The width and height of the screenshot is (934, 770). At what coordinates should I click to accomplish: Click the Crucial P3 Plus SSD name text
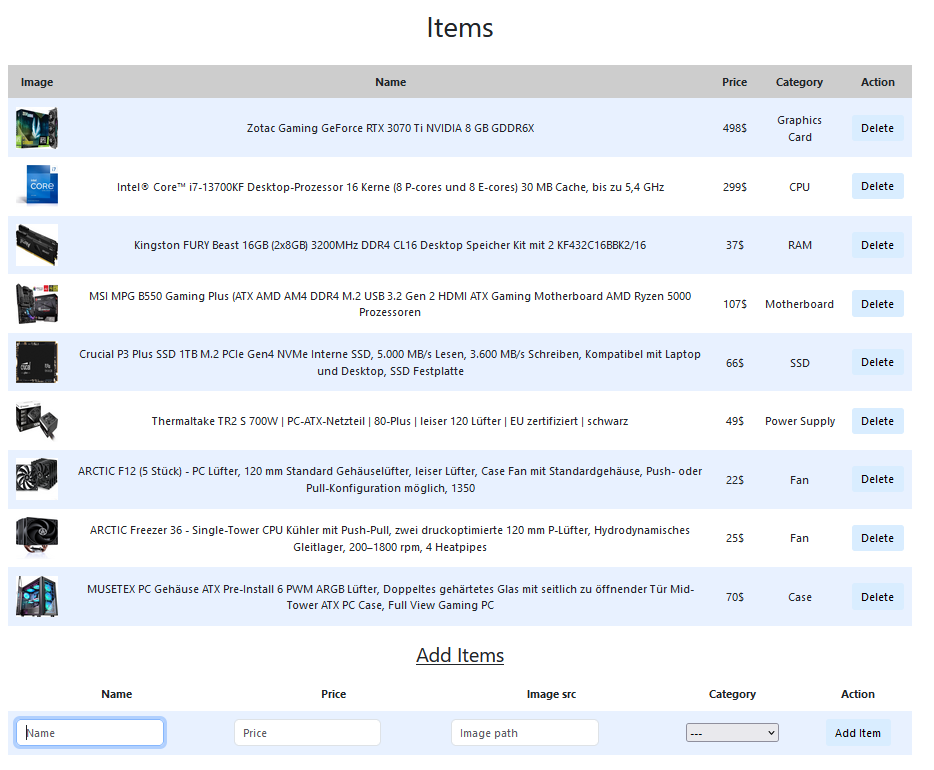390,362
